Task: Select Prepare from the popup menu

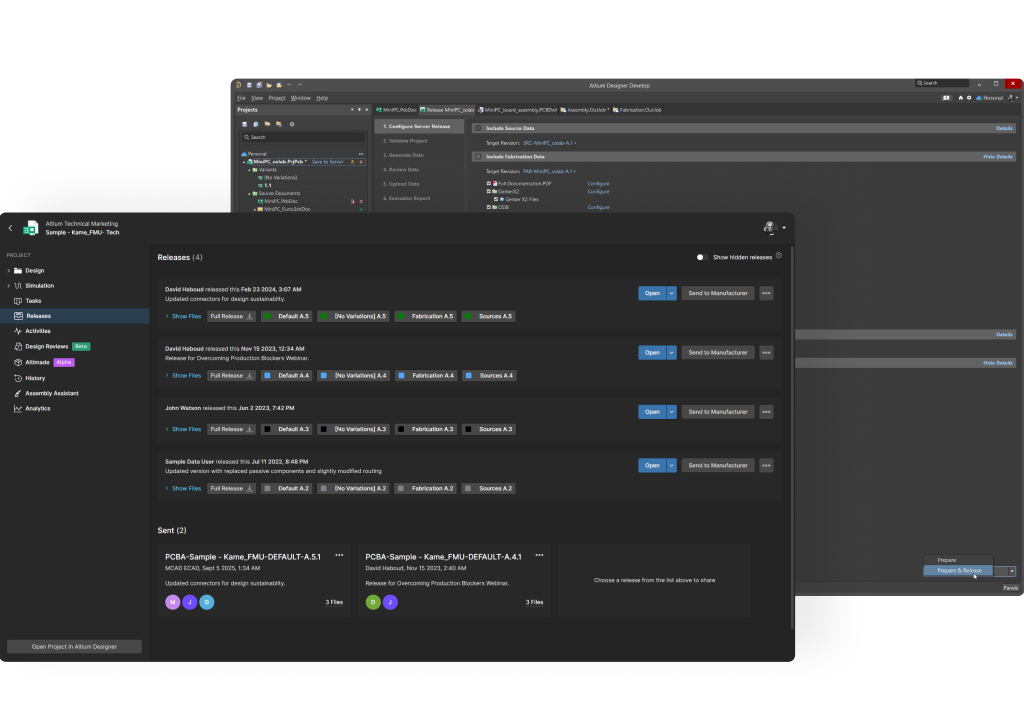Action: pyautogui.click(x=947, y=560)
